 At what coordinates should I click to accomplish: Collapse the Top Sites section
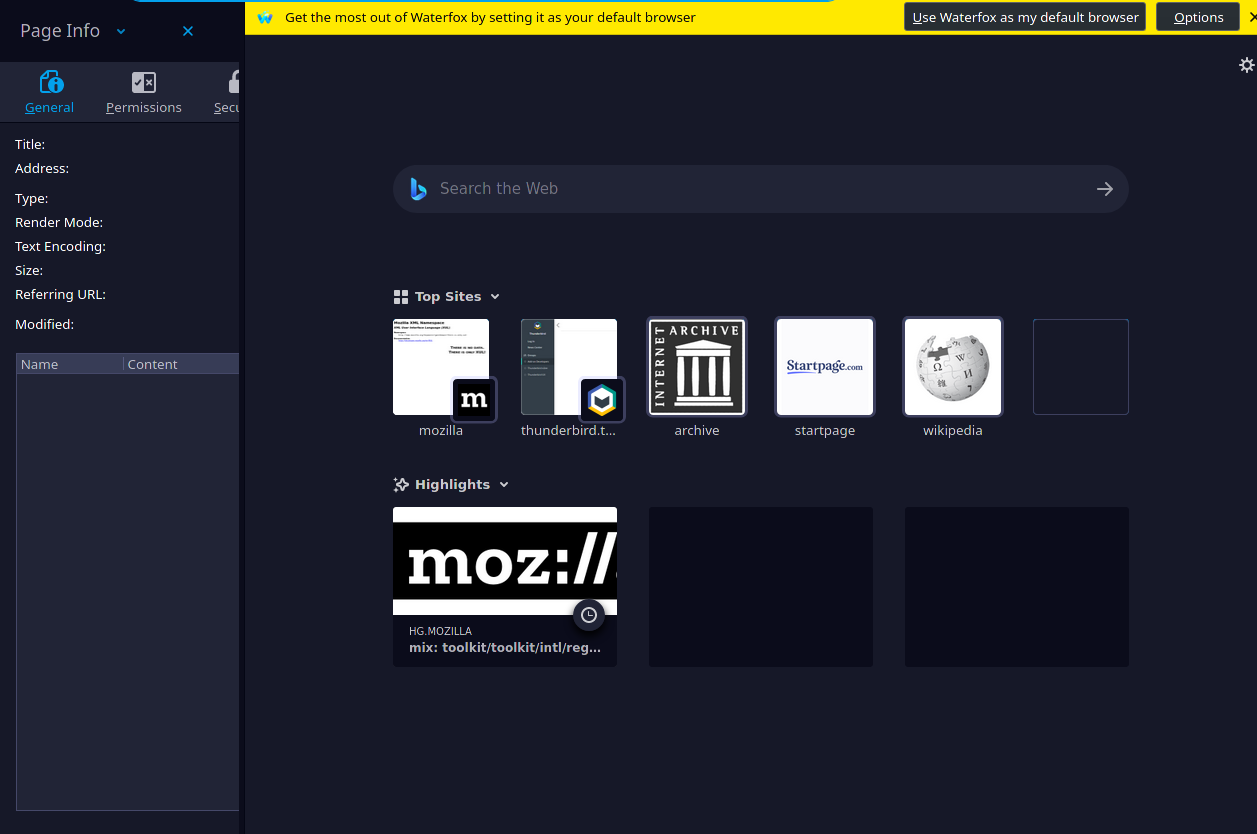pyautogui.click(x=493, y=296)
